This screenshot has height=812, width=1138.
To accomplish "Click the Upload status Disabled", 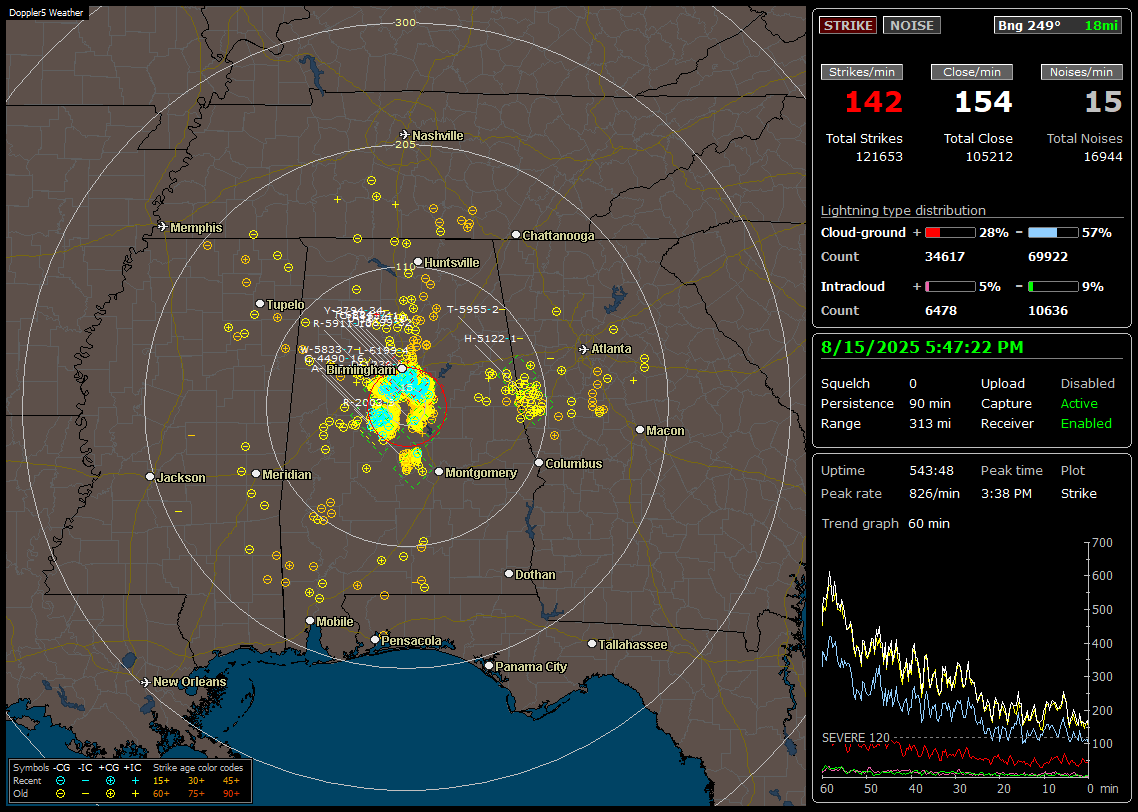I will point(1088,384).
